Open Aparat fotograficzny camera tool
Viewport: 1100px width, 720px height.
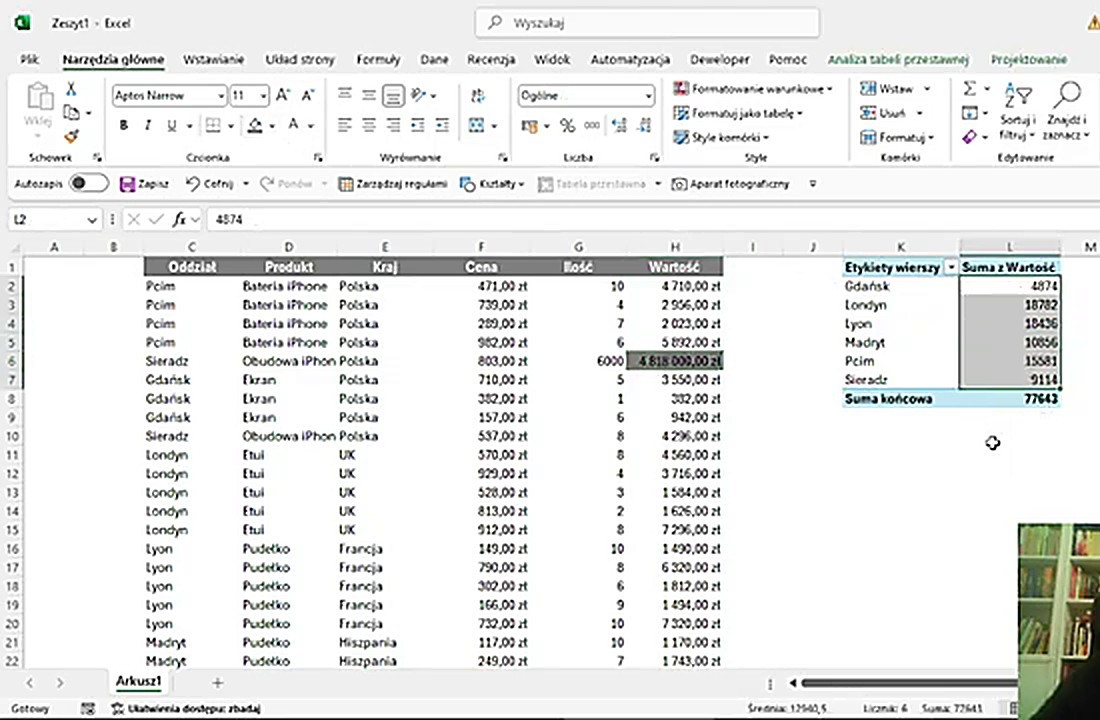(x=730, y=184)
